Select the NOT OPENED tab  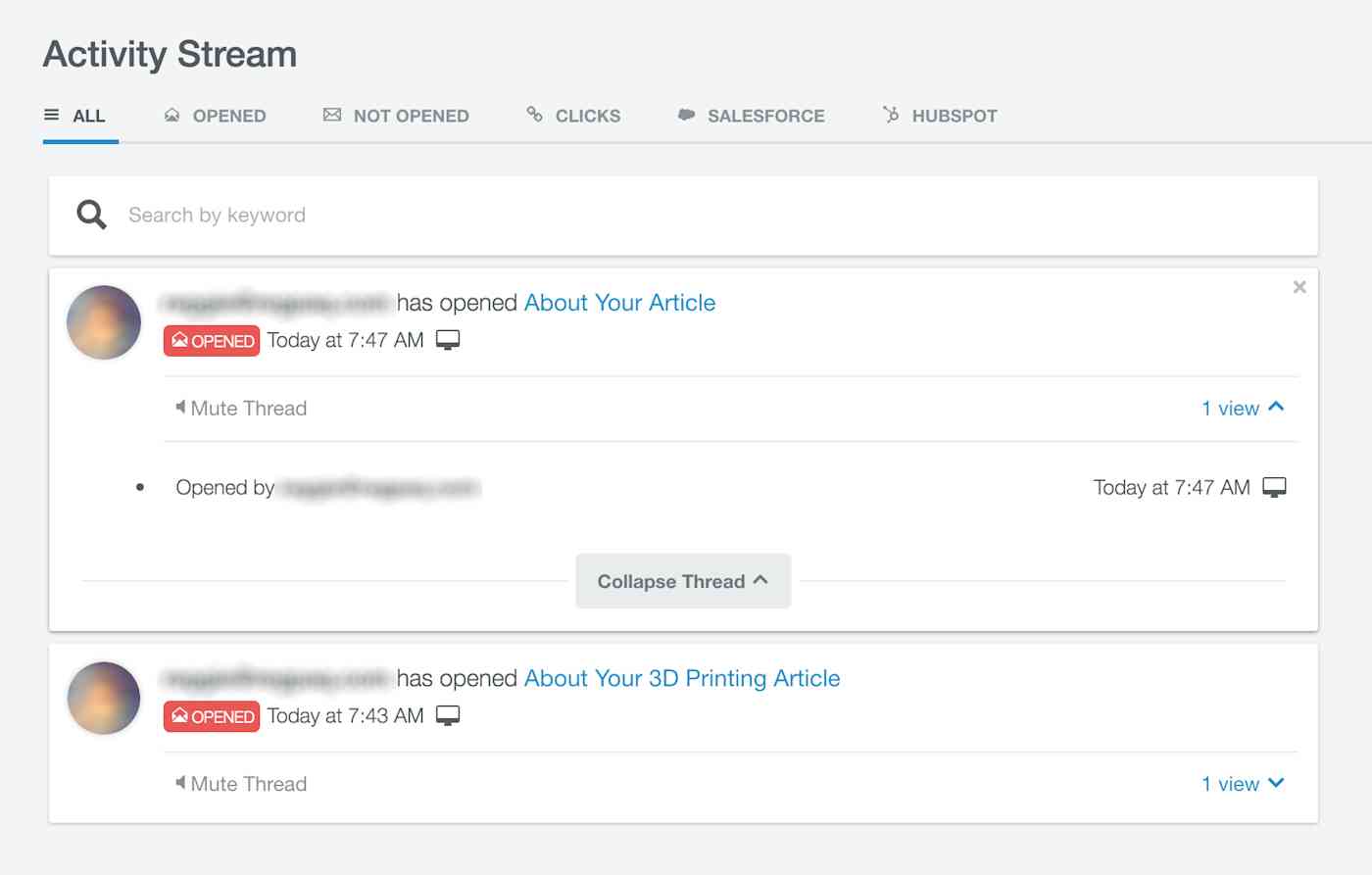[396, 116]
